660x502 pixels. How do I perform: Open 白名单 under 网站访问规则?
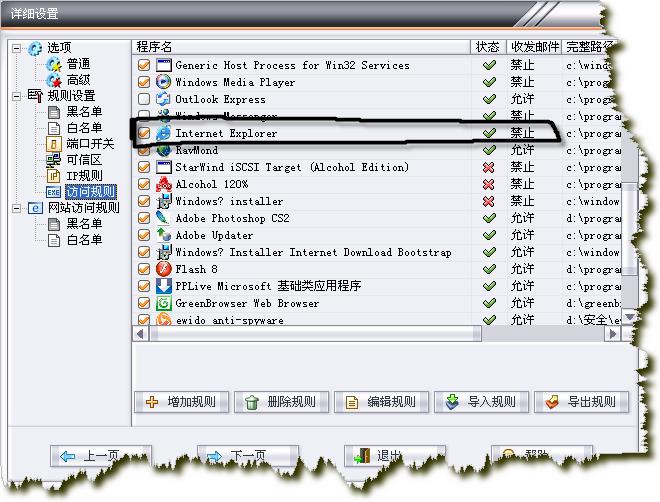coord(84,240)
